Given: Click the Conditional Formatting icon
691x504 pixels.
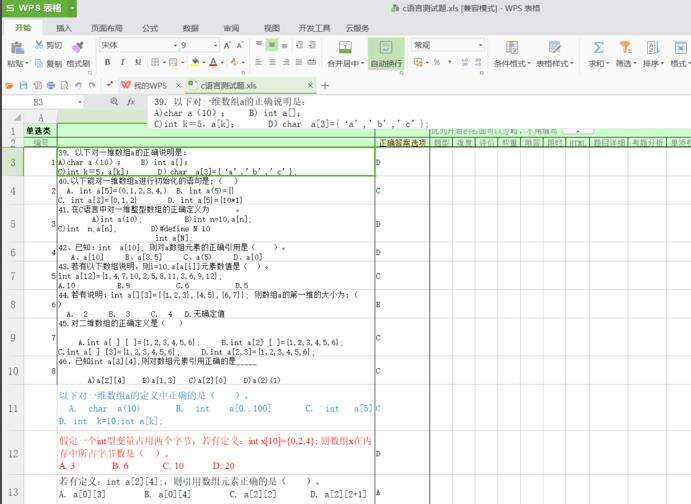Looking at the screenshot, I should pyautogui.click(x=512, y=48).
